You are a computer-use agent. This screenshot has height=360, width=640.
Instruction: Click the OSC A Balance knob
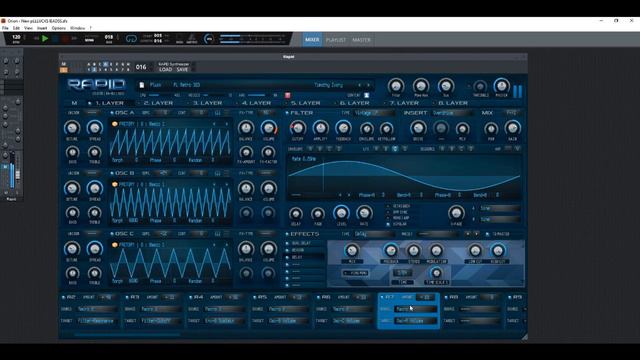[246, 128]
